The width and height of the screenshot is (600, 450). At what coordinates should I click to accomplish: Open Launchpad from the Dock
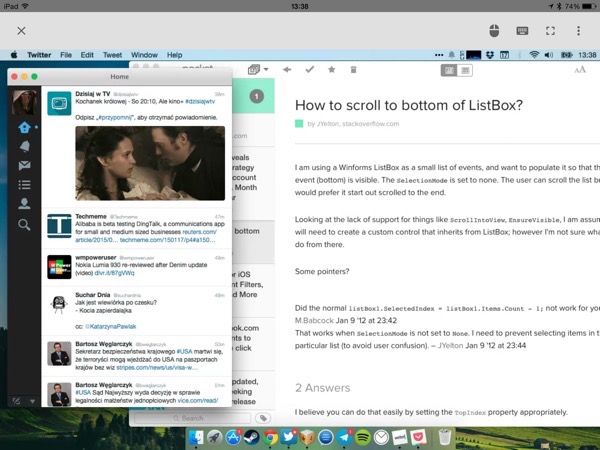click(215, 437)
